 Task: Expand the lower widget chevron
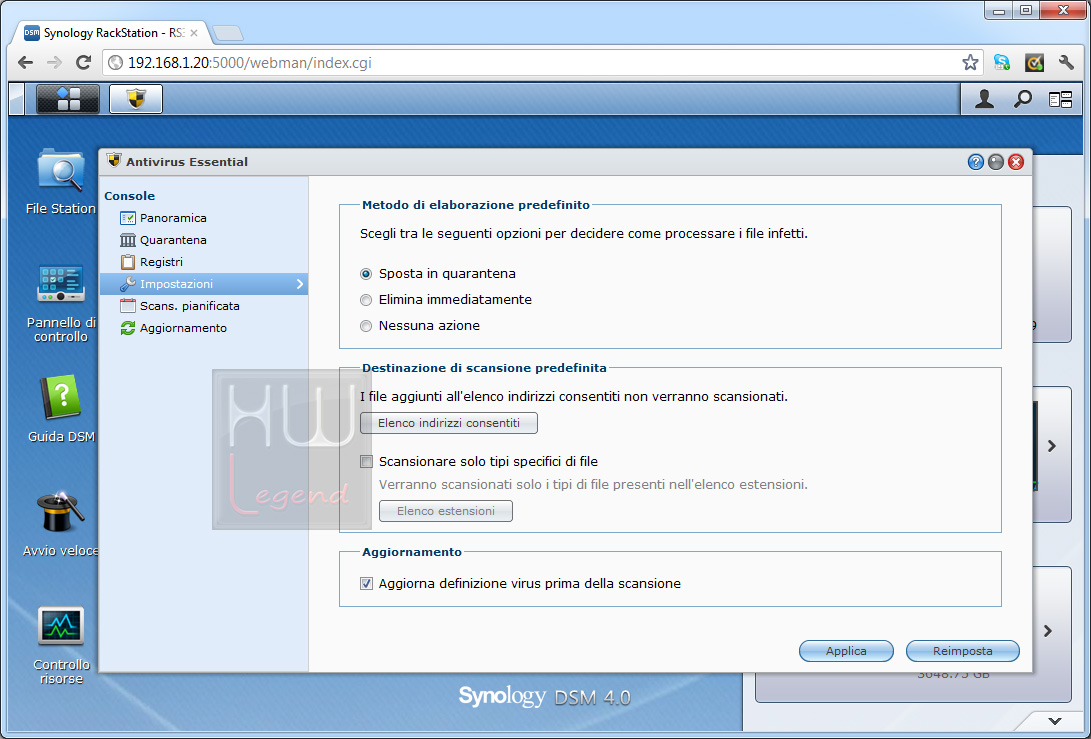tap(1048, 631)
